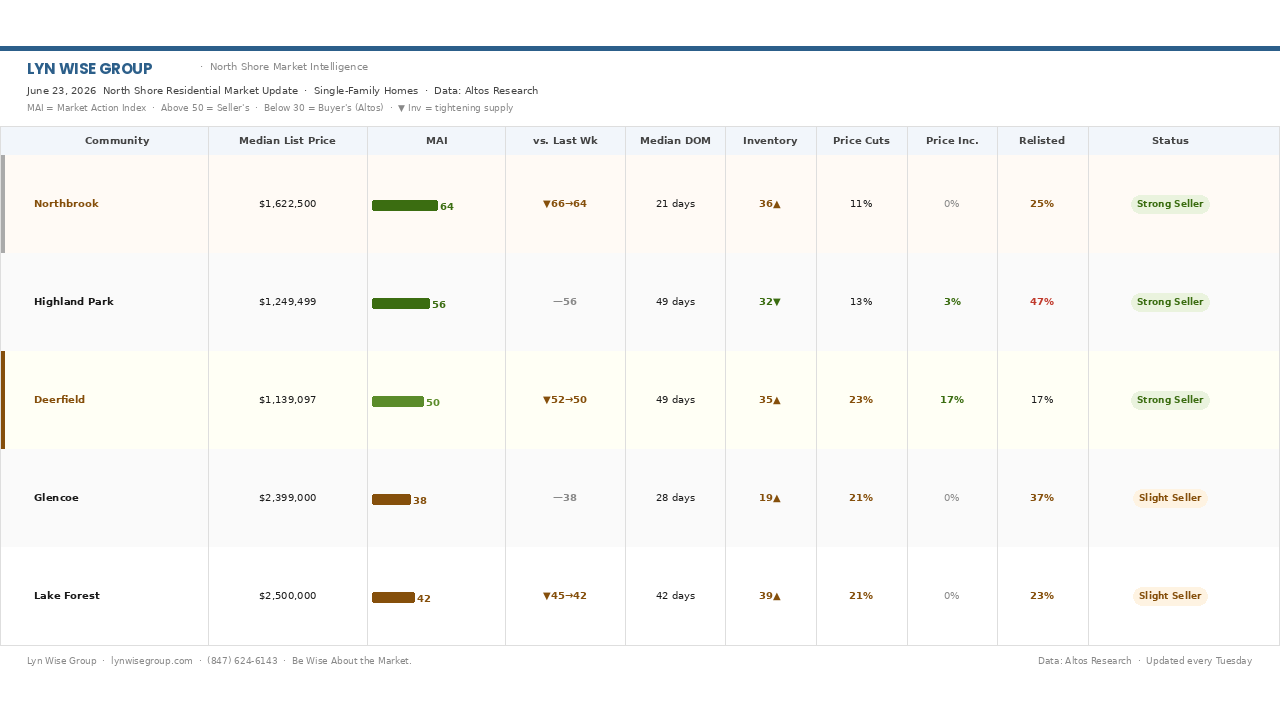1280x720 pixels.
Task: Click Lake Forest's 23% relisted value
Action: (x=1042, y=596)
